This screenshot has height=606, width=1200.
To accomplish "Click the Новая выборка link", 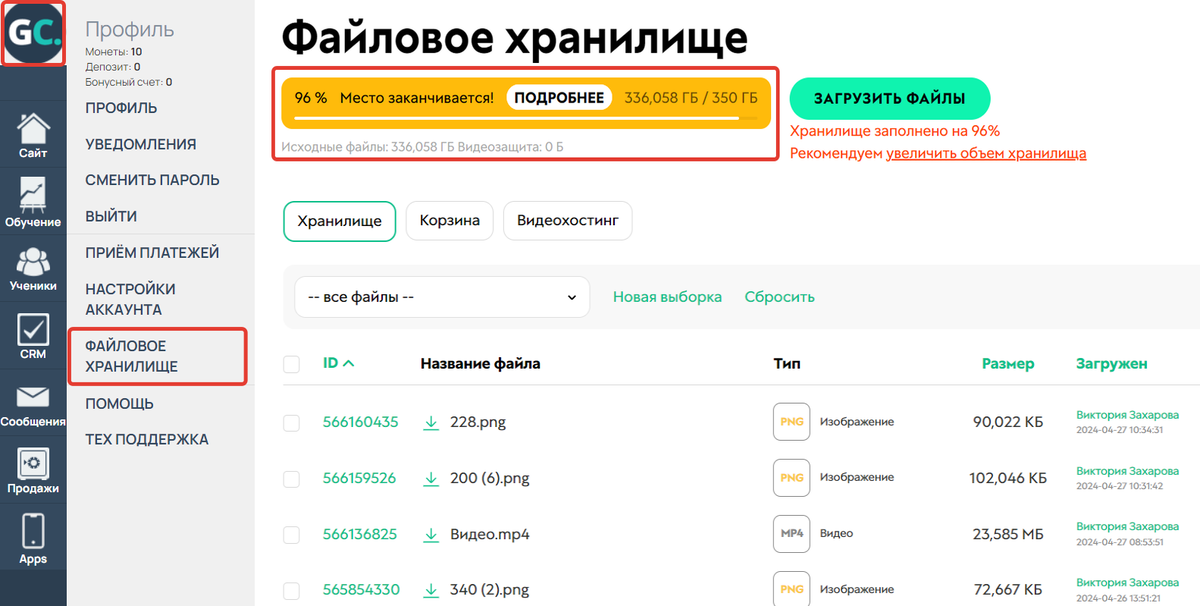I will tap(667, 297).
